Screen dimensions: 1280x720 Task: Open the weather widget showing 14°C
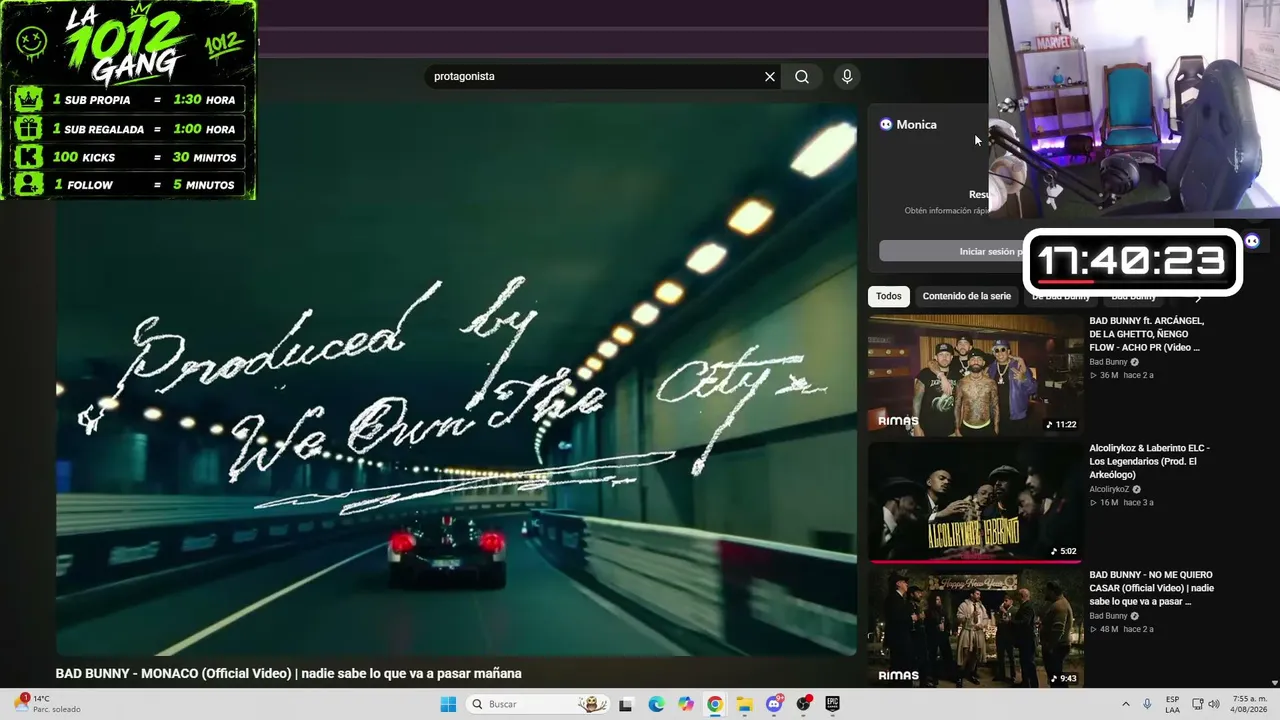tap(48, 704)
